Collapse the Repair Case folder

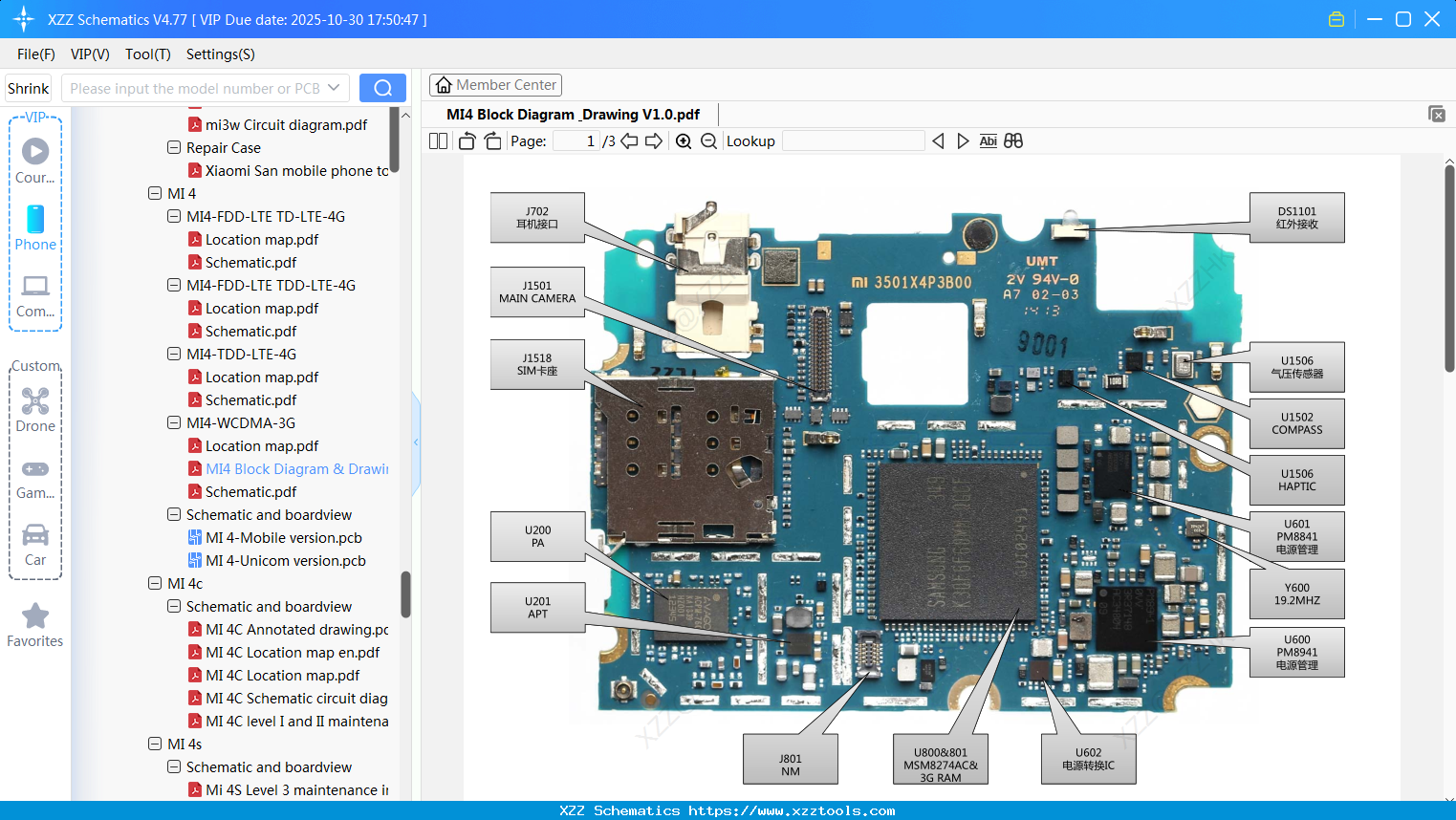click(x=174, y=147)
